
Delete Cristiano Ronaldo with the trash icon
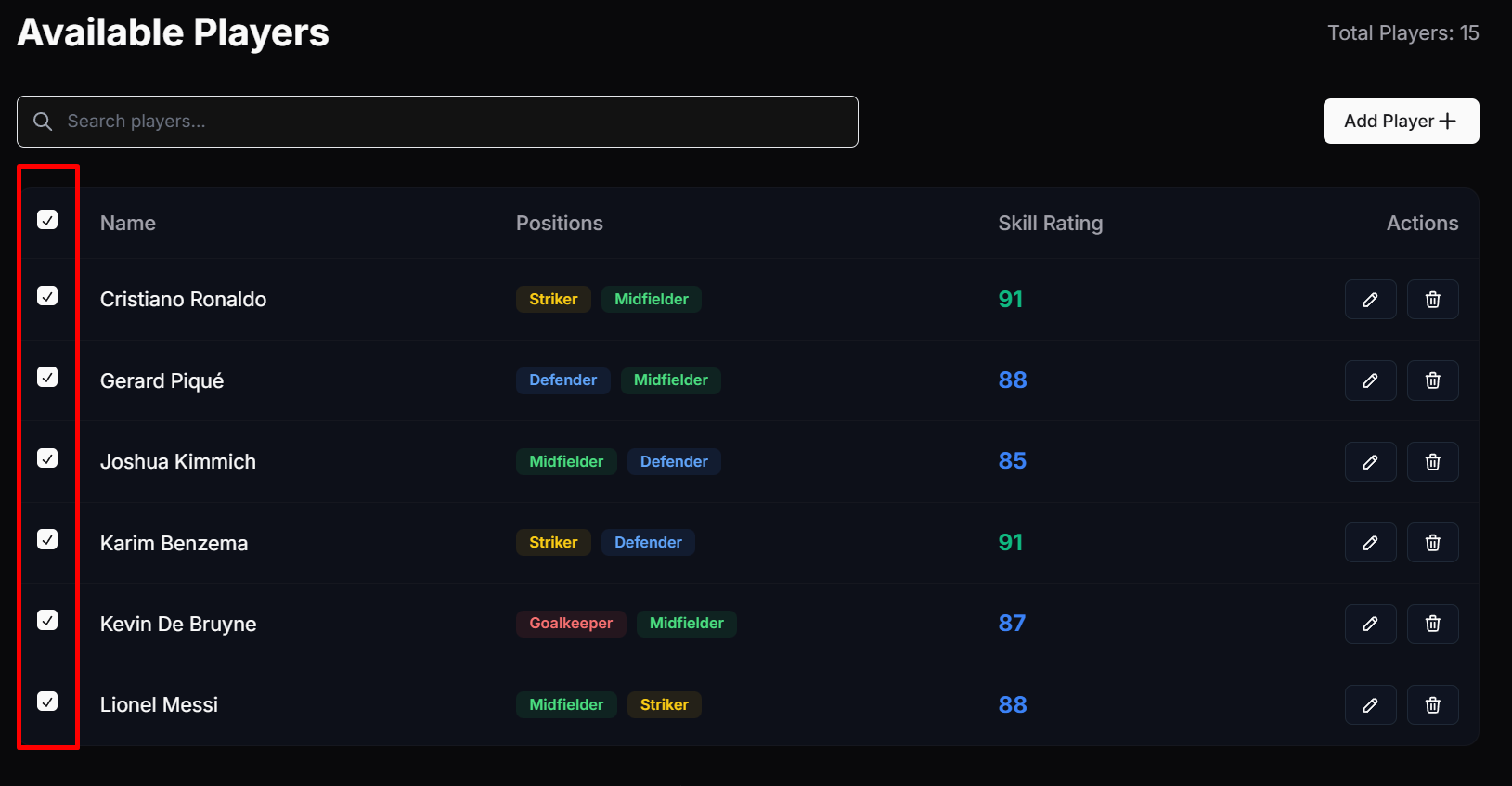point(1432,300)
